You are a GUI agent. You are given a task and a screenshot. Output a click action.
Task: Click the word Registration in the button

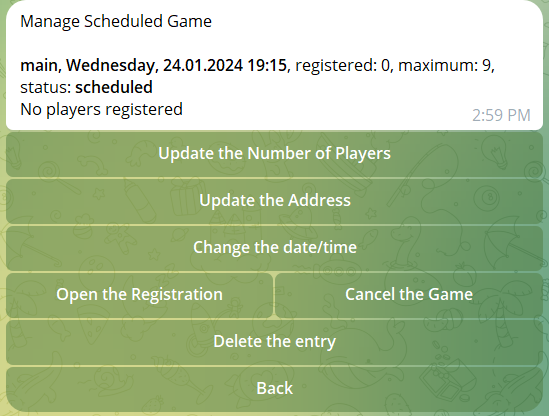tap(177, 294)
